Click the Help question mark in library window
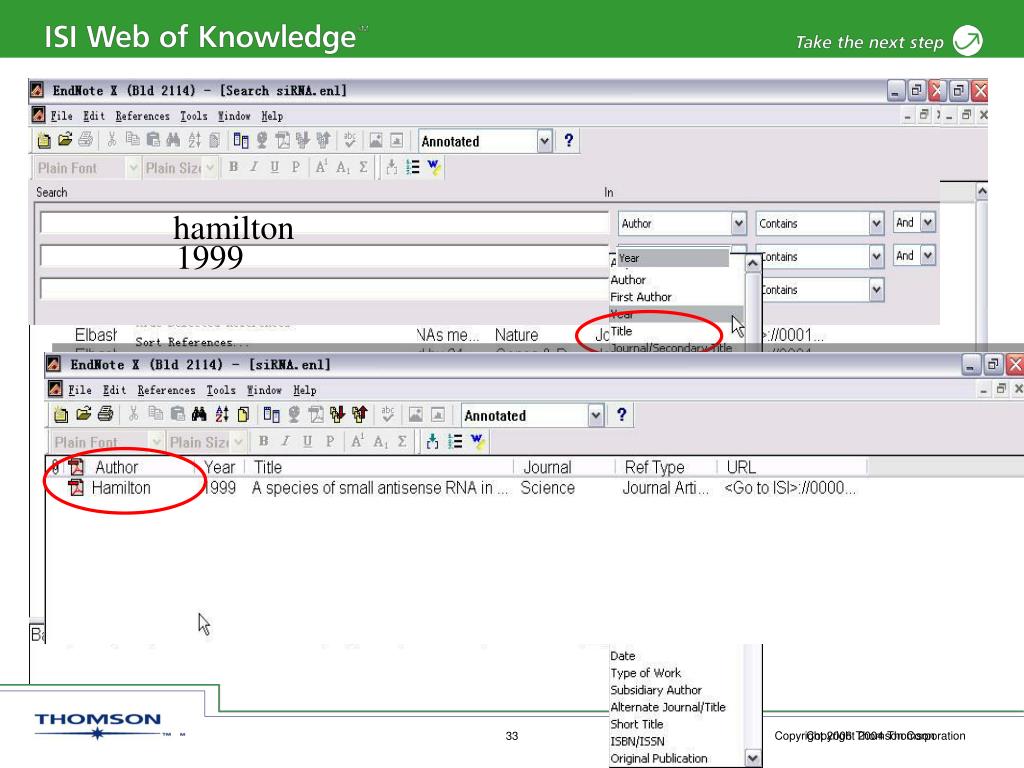This screenshot has height=768, width=1024. click(x=621, y=415)
